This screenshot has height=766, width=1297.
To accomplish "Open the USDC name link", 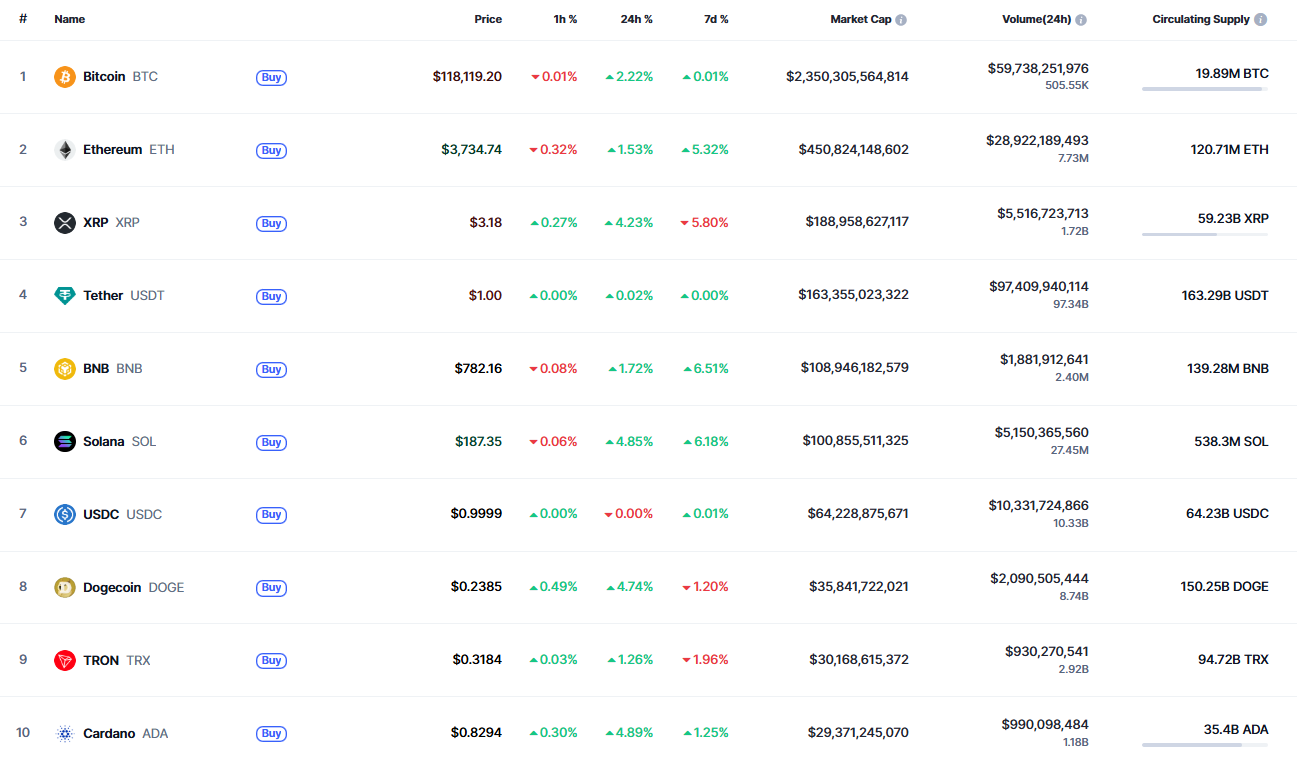I will [x=101, y=515].
